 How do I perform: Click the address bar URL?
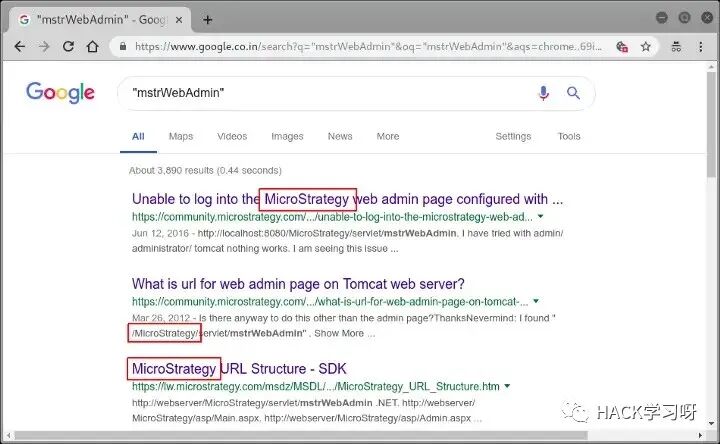[x=367, y=46]
